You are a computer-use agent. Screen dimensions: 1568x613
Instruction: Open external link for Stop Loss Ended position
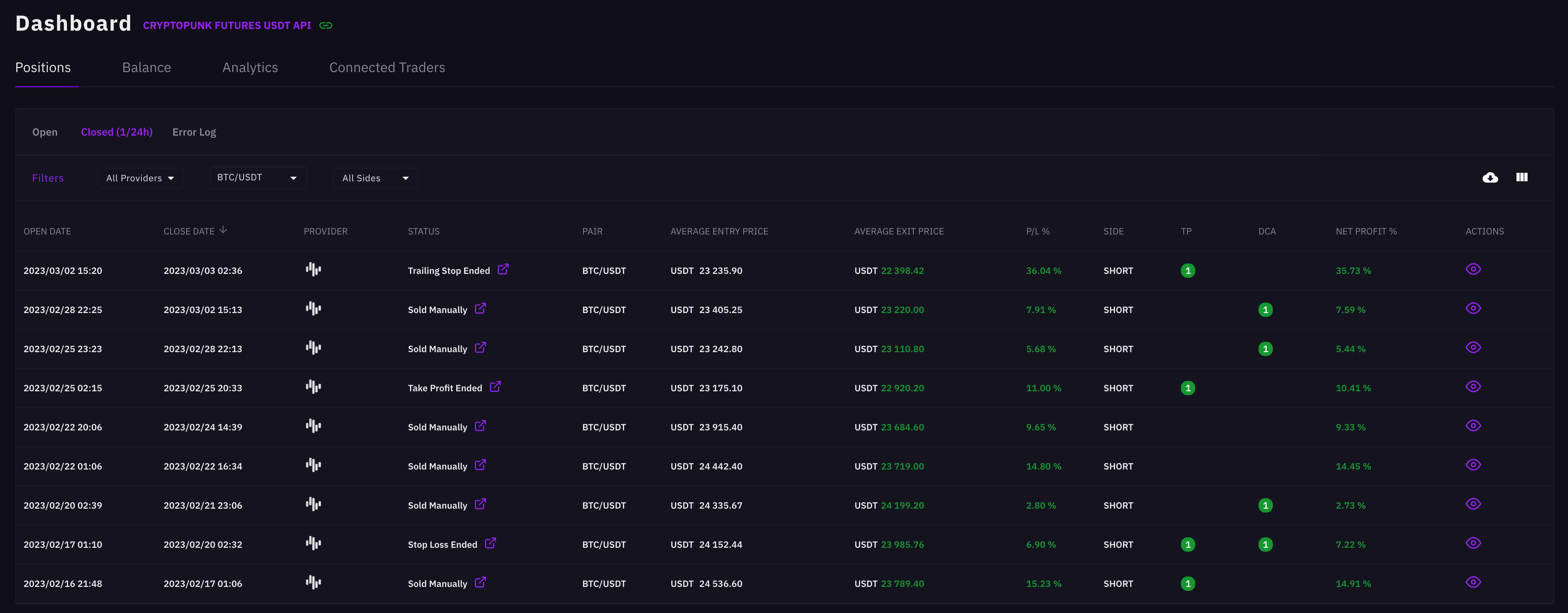(x=490, y=543)
